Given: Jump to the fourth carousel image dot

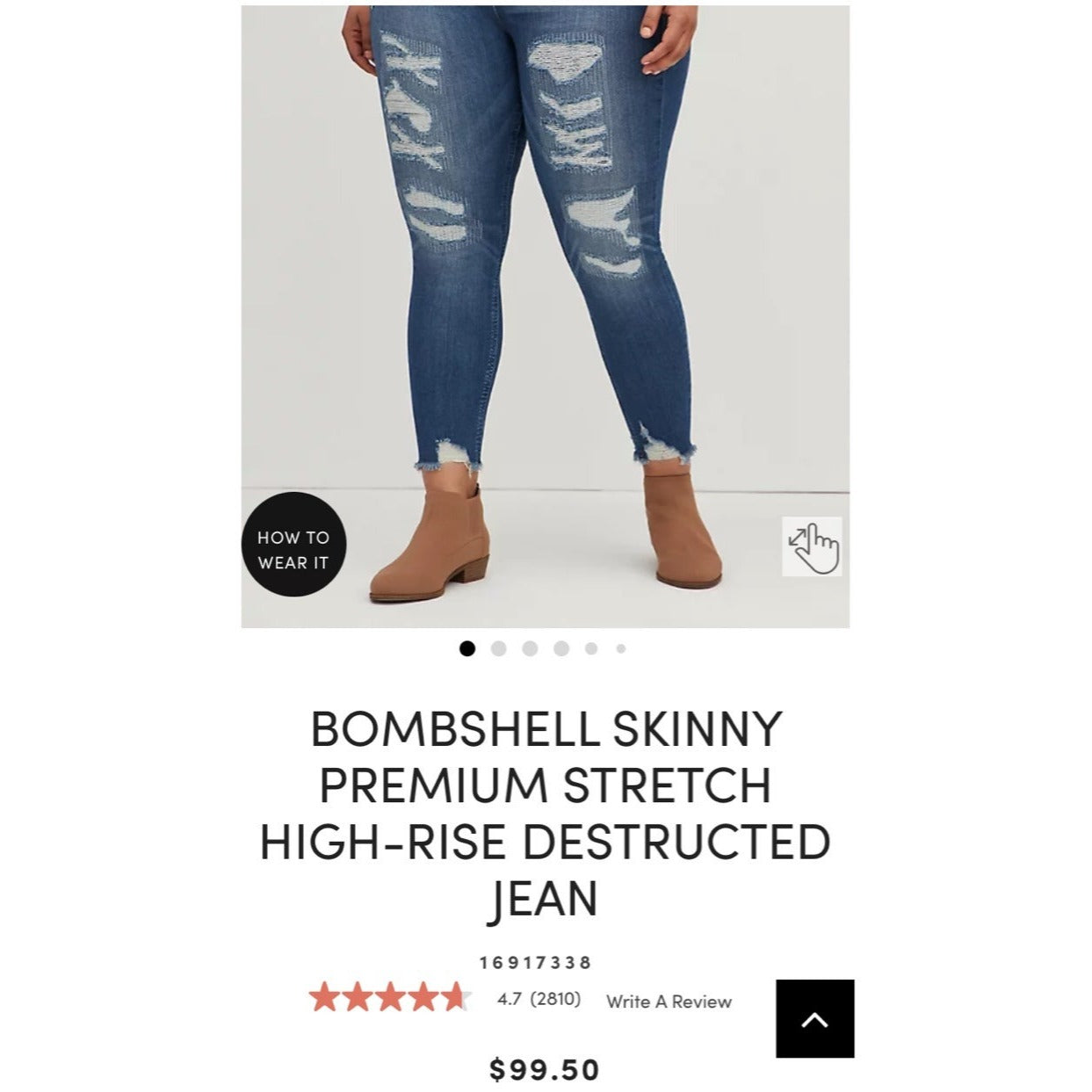Looking at the screenshot, I should click(x=561, y=648).
